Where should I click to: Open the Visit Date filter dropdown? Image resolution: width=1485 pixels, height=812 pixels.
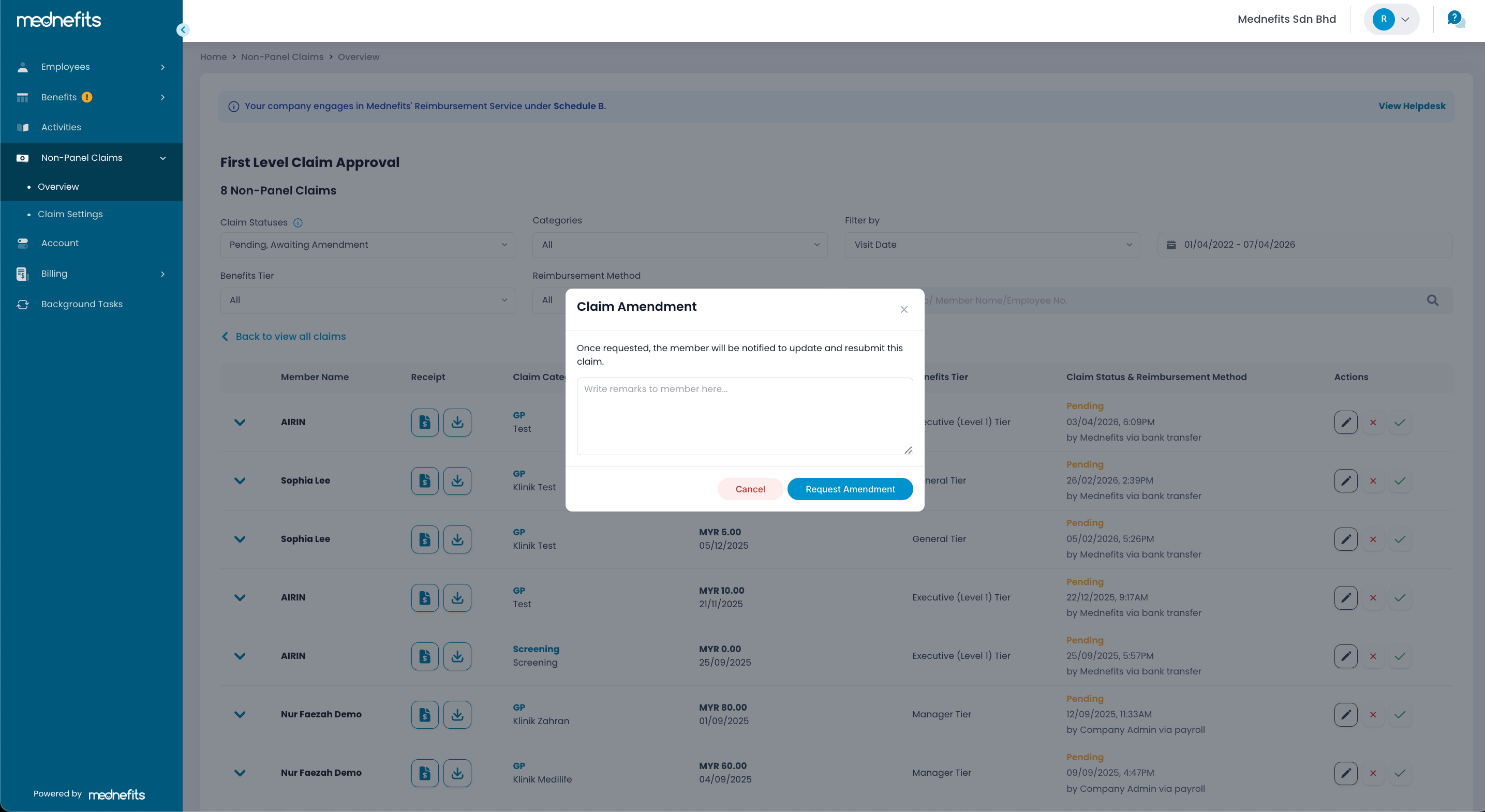click(x=991, y=245)
